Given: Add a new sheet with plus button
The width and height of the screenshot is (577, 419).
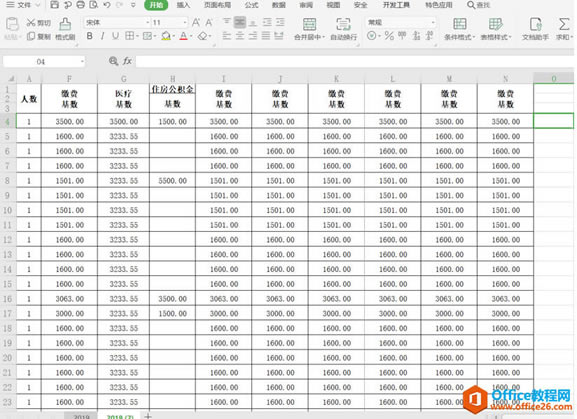Looking at the screenshot, I should (148, 416).
